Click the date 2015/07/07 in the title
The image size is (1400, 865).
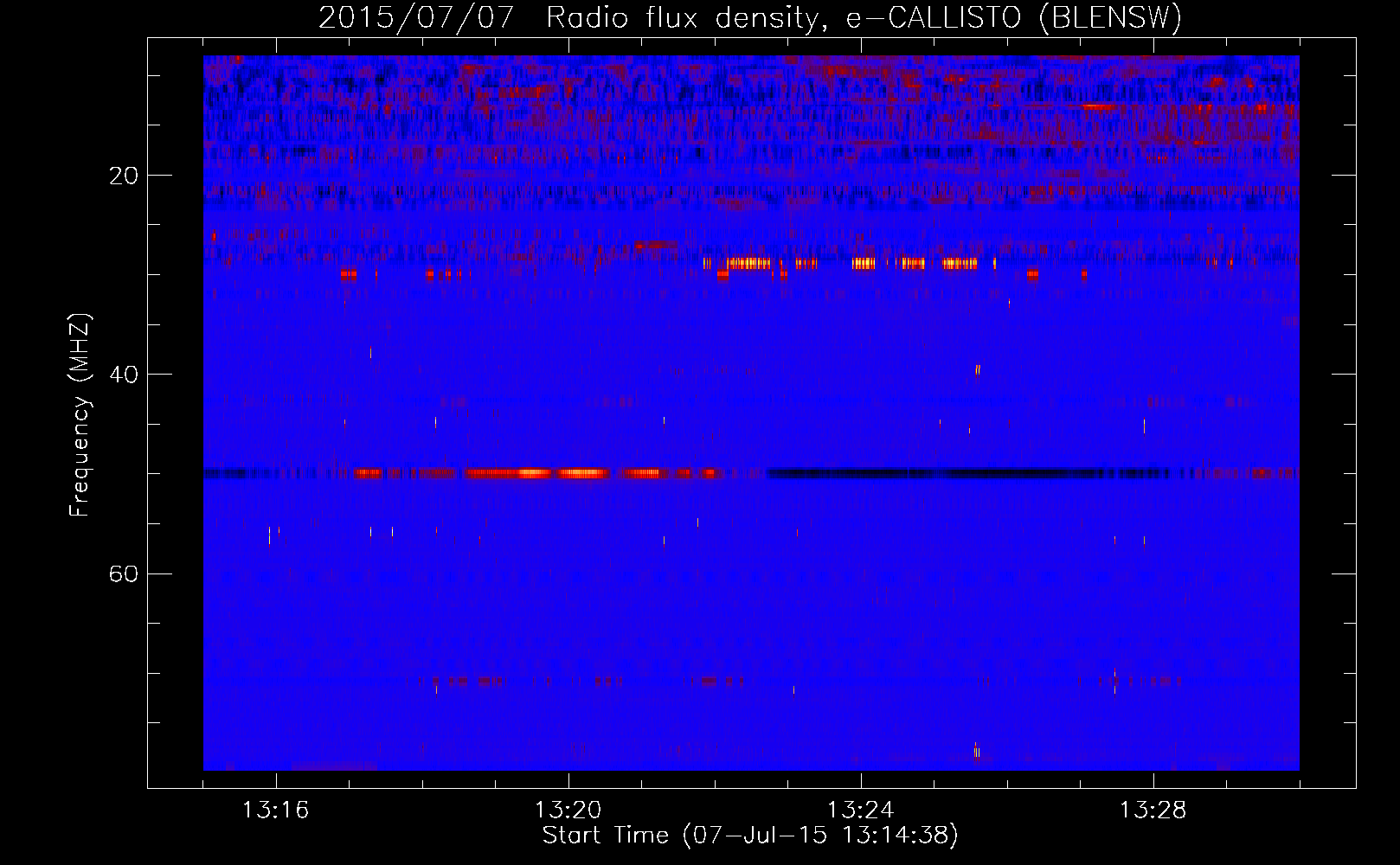(x=416, y=16)
